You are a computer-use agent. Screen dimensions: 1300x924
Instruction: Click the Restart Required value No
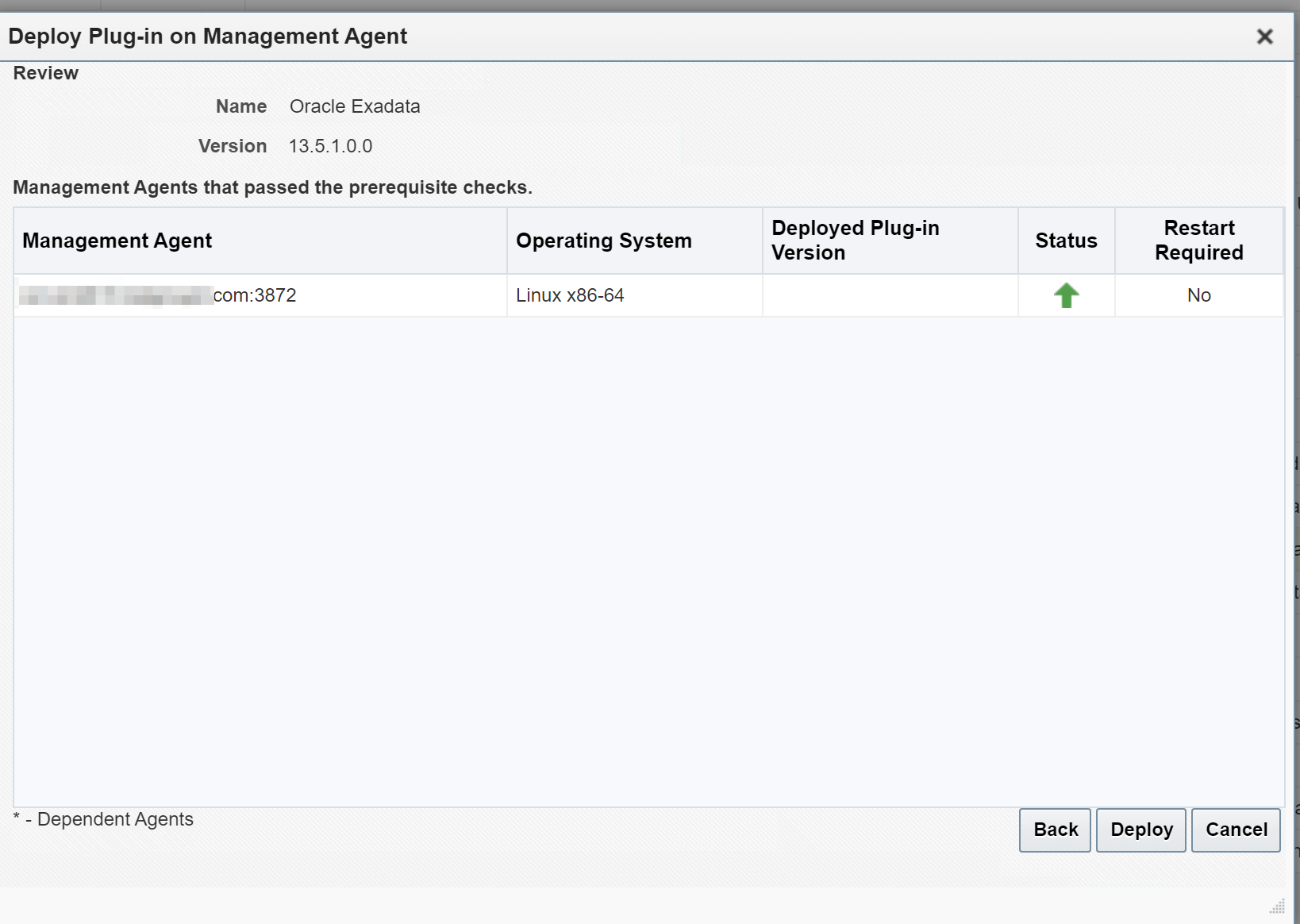1198,295
